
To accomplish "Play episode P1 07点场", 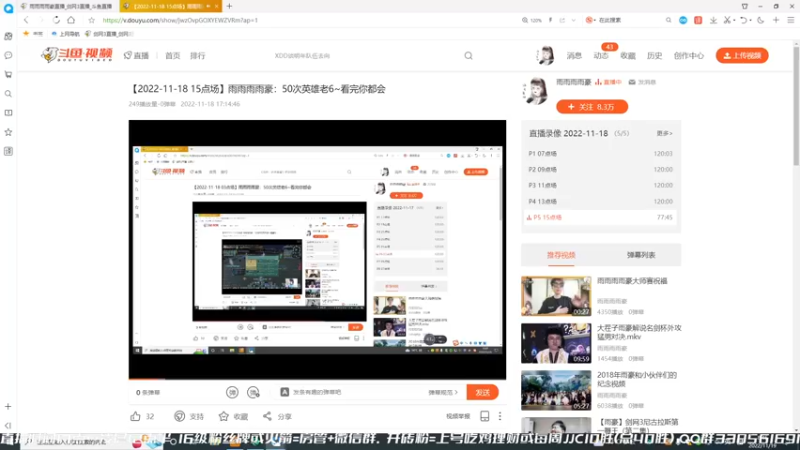I will 601,154.
